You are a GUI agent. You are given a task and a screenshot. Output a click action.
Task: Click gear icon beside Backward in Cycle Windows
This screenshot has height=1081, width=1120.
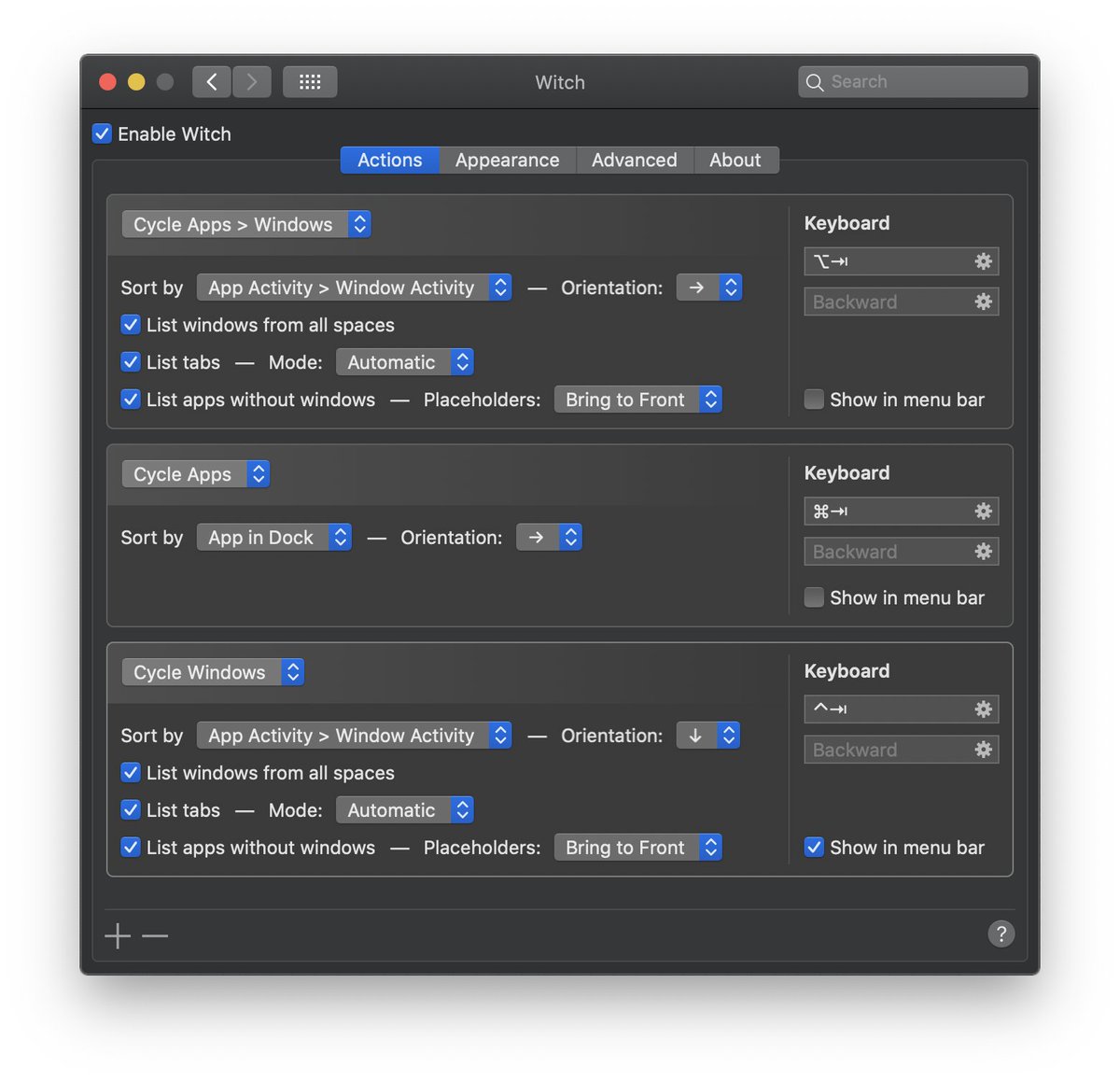tap(983, 750)
